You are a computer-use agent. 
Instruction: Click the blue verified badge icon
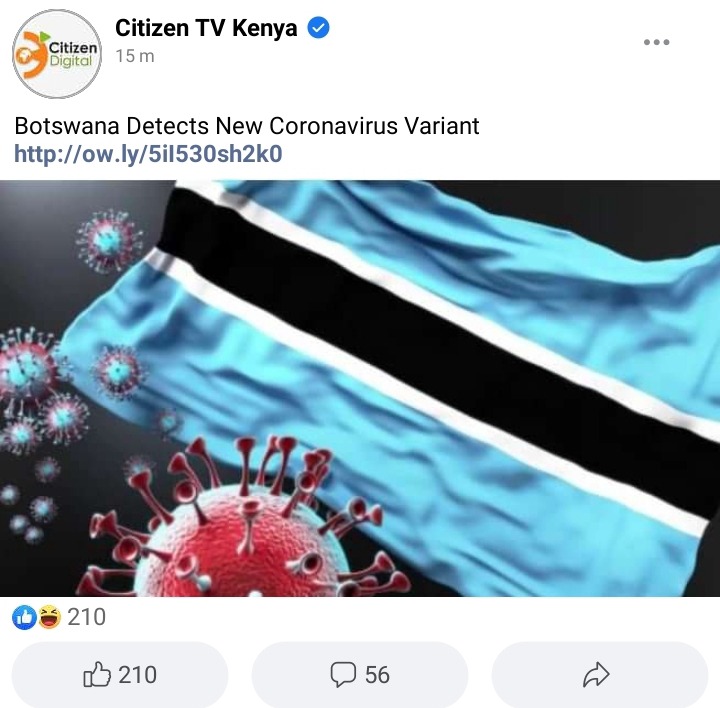click(x=318, y=28)
